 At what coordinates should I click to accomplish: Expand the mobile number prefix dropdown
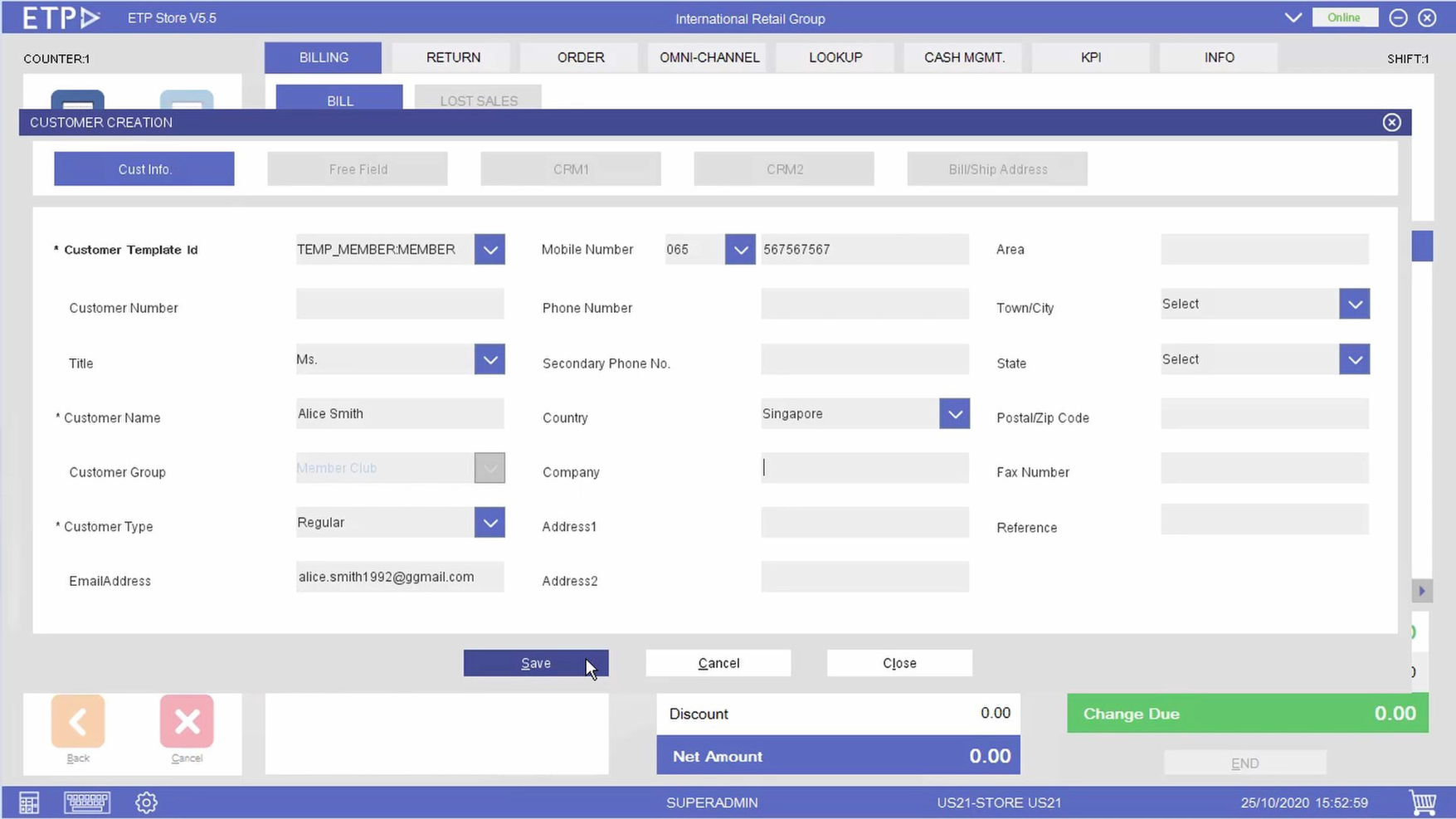739,249
